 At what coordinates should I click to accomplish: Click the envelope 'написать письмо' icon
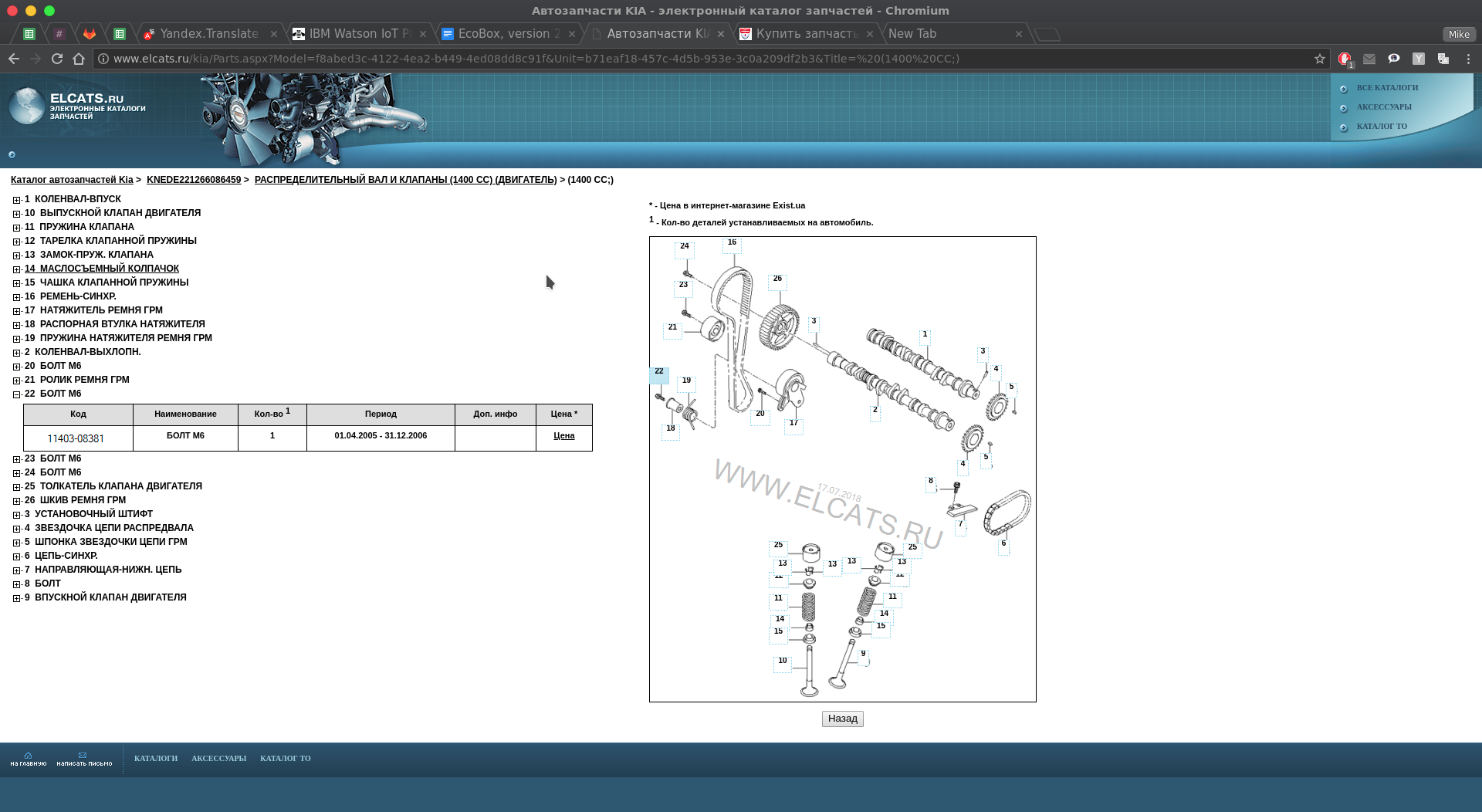click(x=84, y=759)
